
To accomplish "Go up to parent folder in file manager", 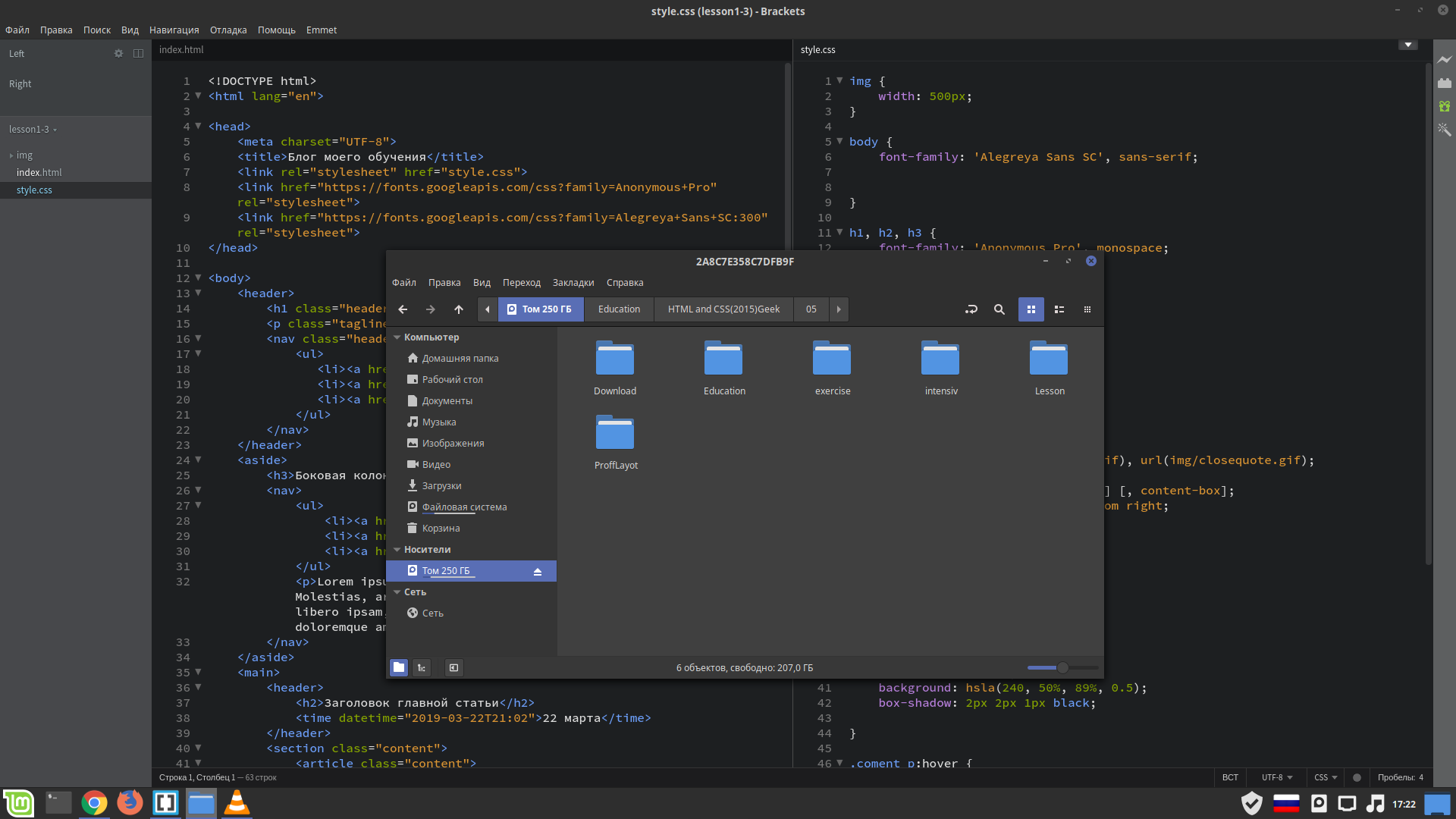I will click(x=459, y=309).
